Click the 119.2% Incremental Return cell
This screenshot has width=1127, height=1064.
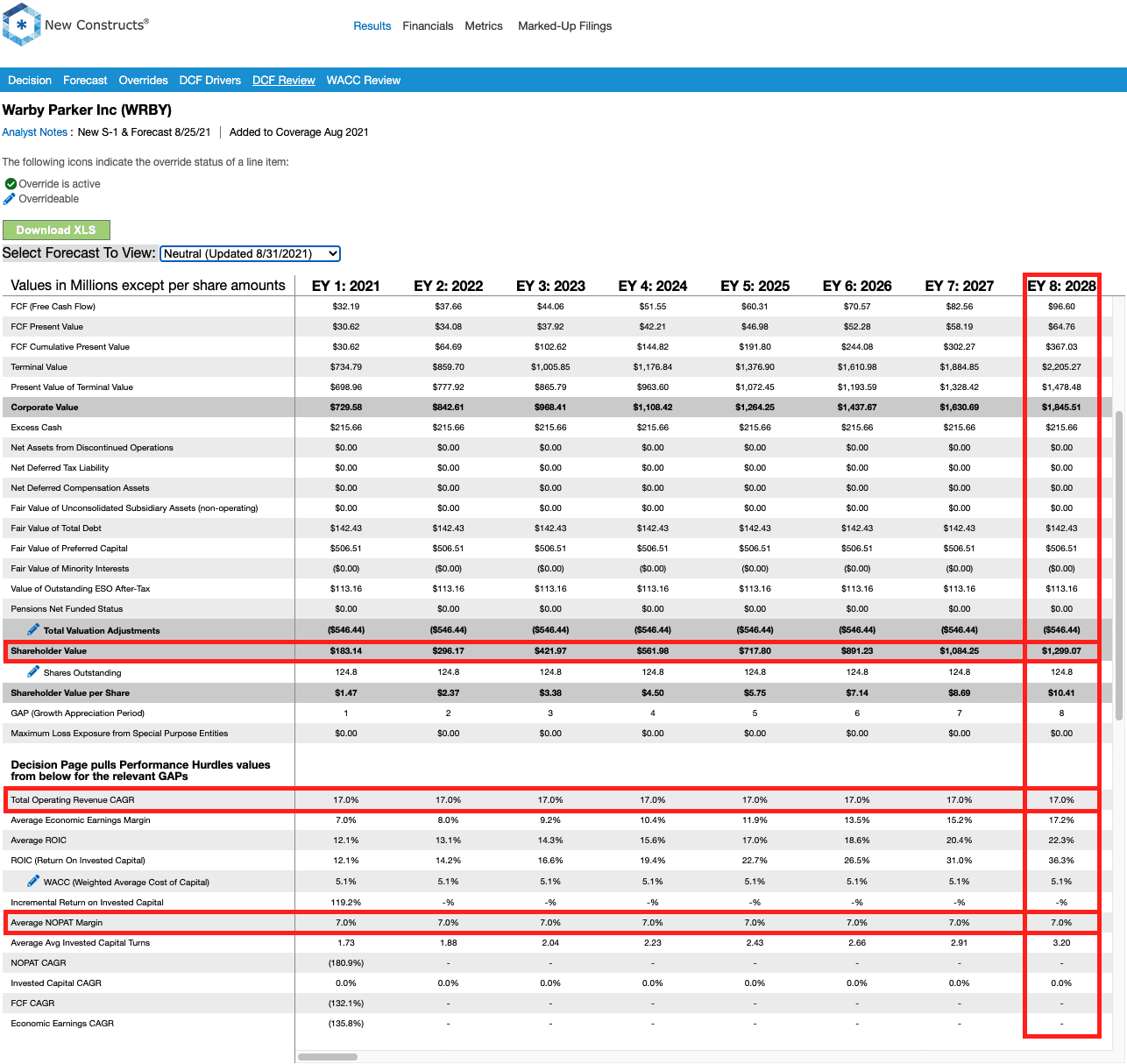346,903
